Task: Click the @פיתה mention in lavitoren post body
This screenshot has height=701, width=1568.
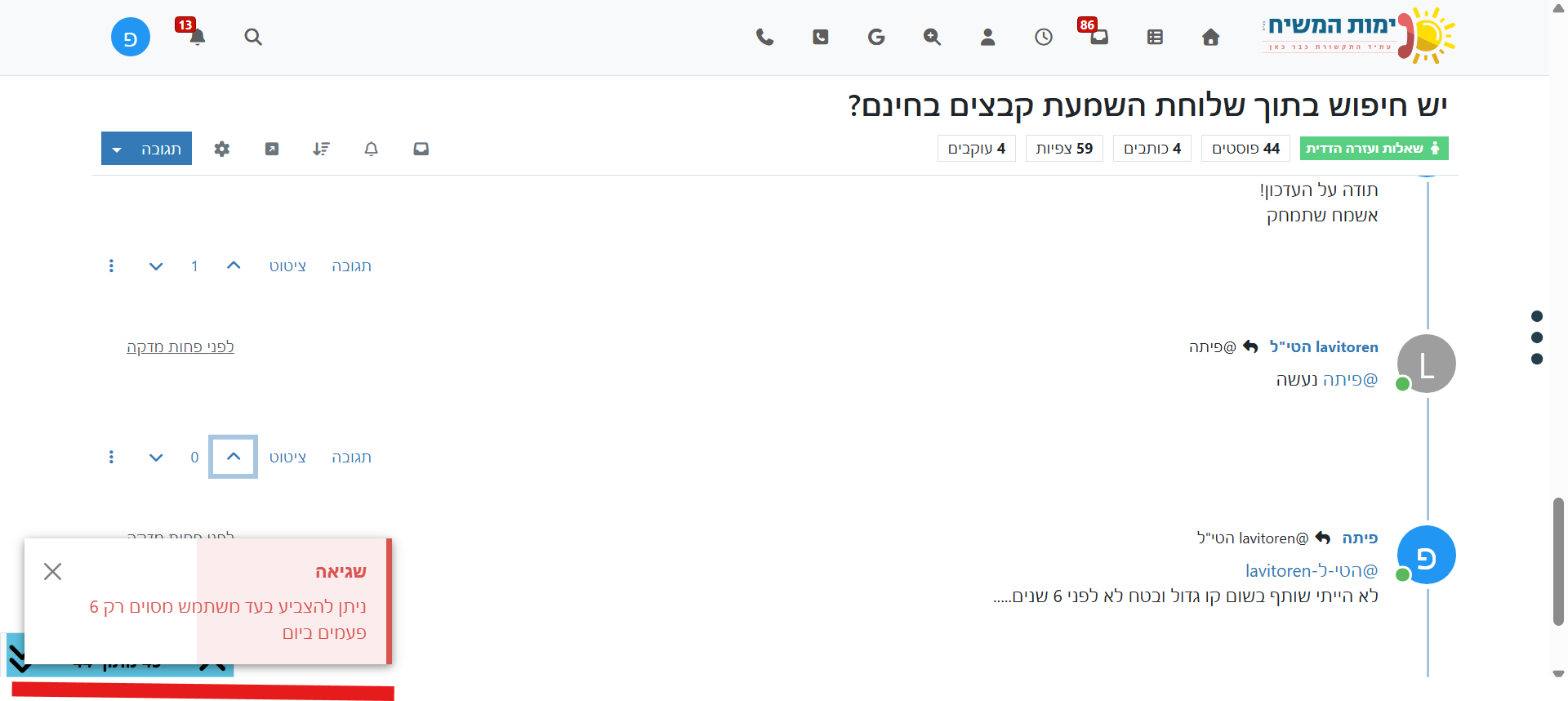Action: [1350, 379]
